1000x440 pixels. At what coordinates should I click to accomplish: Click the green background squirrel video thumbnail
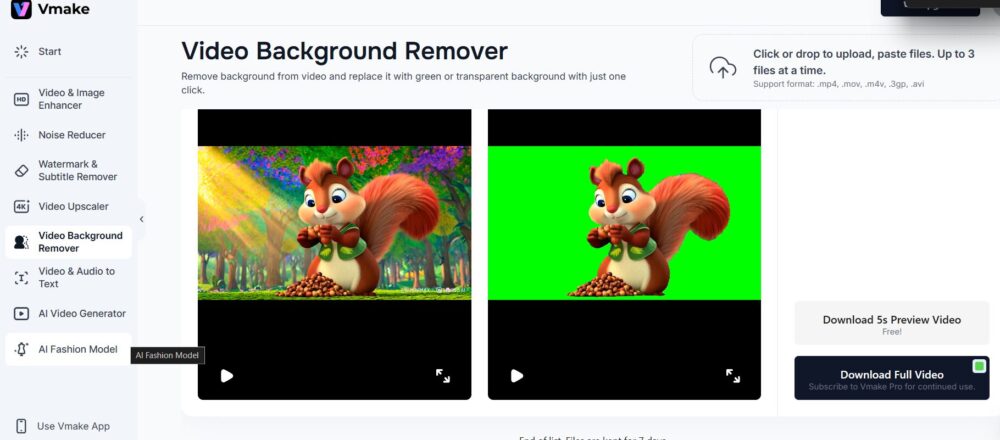click(624, 223)
